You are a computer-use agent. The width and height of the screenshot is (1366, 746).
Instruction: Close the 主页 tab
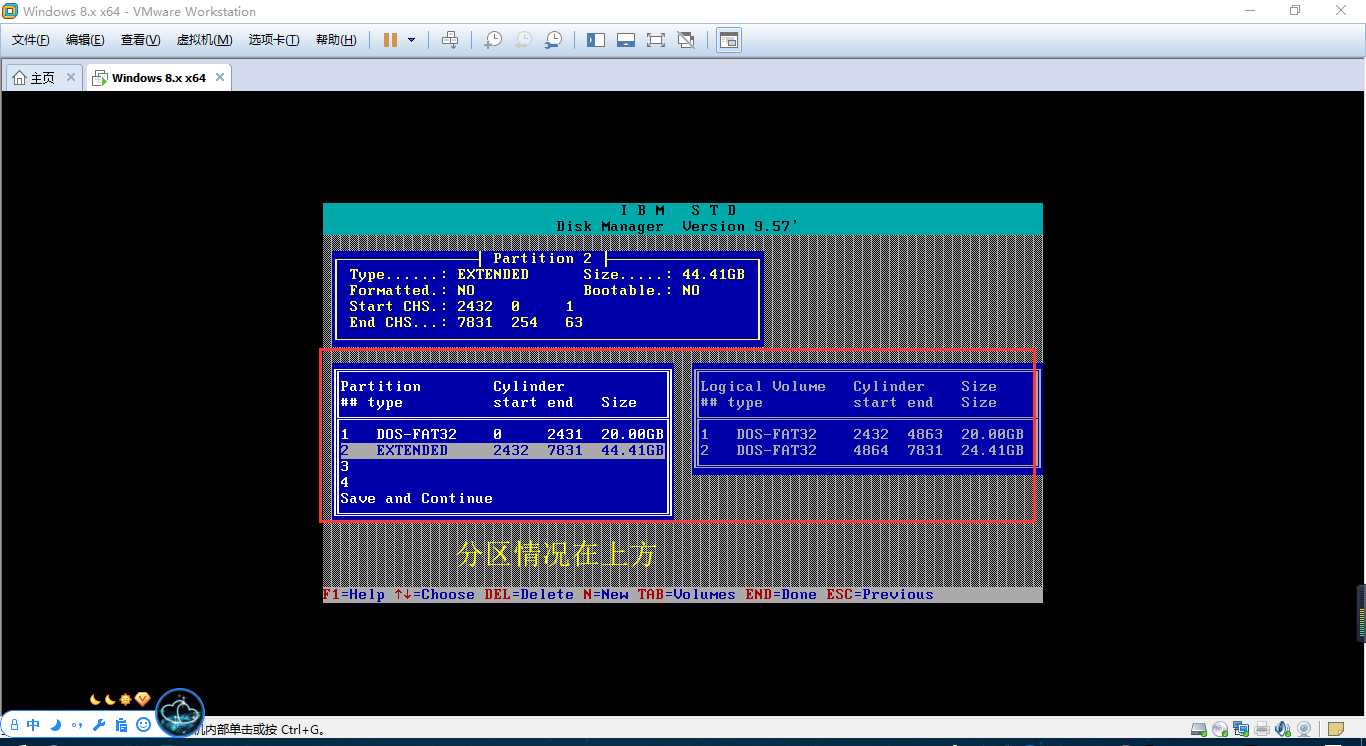pos(71,77)
